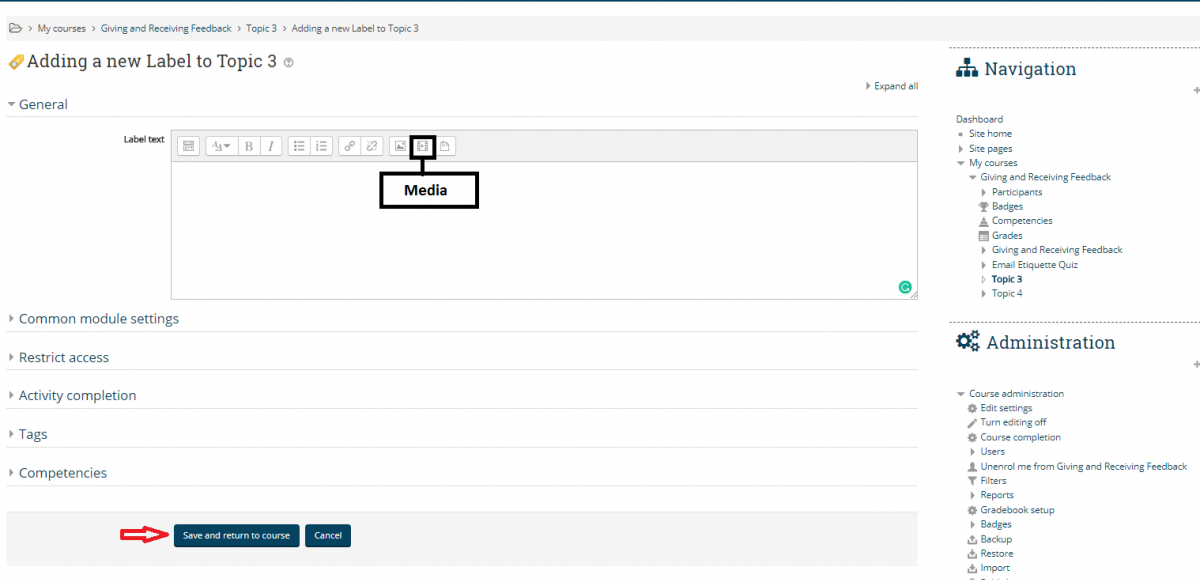The height and width of the screenshot is (582, 1200).
Task: Insert a hyperlink using the link icon
Action: [x=349, y=146]
